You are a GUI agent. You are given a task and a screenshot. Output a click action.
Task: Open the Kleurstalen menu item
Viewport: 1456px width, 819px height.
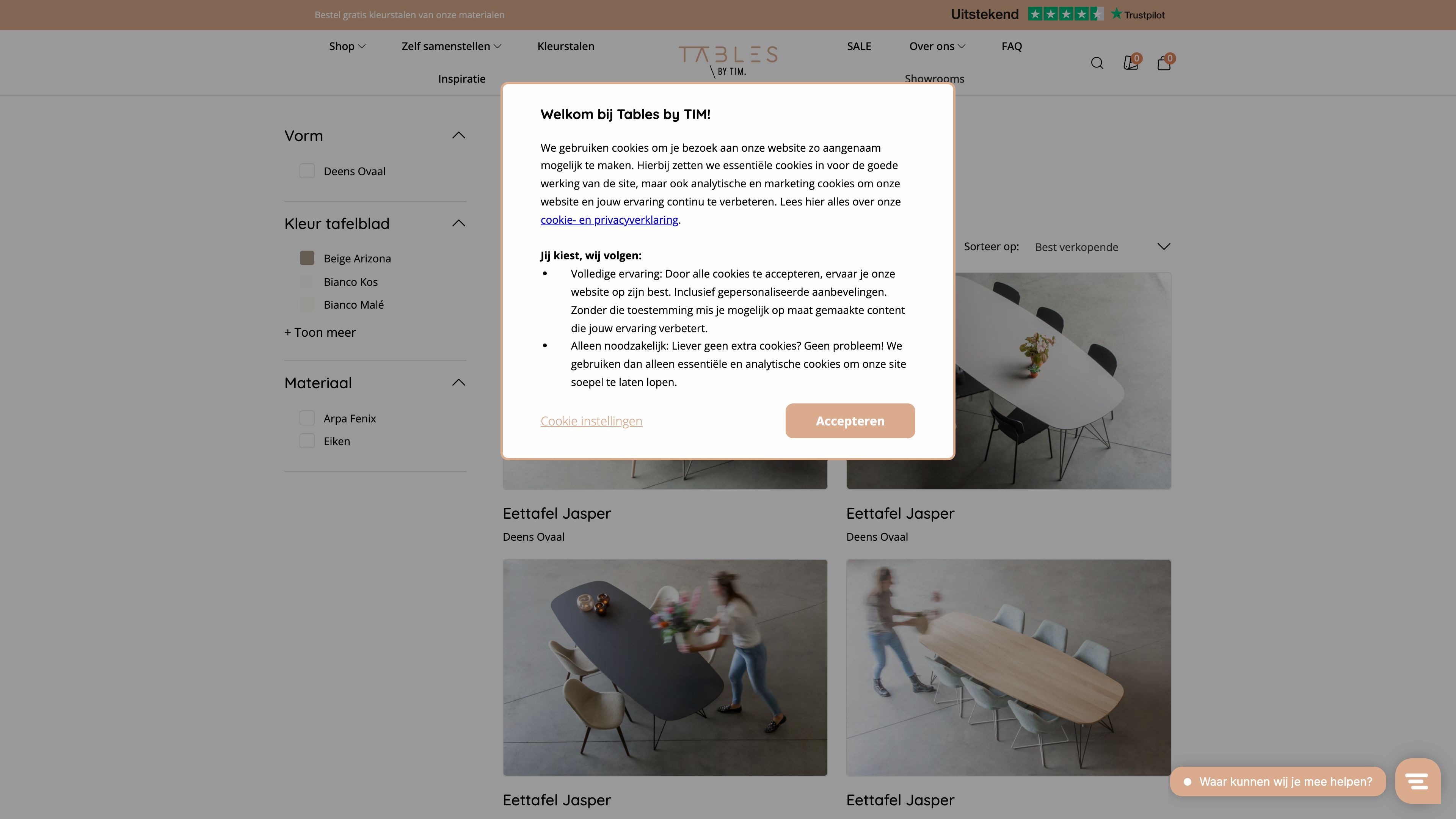click(x=566, y=46)
